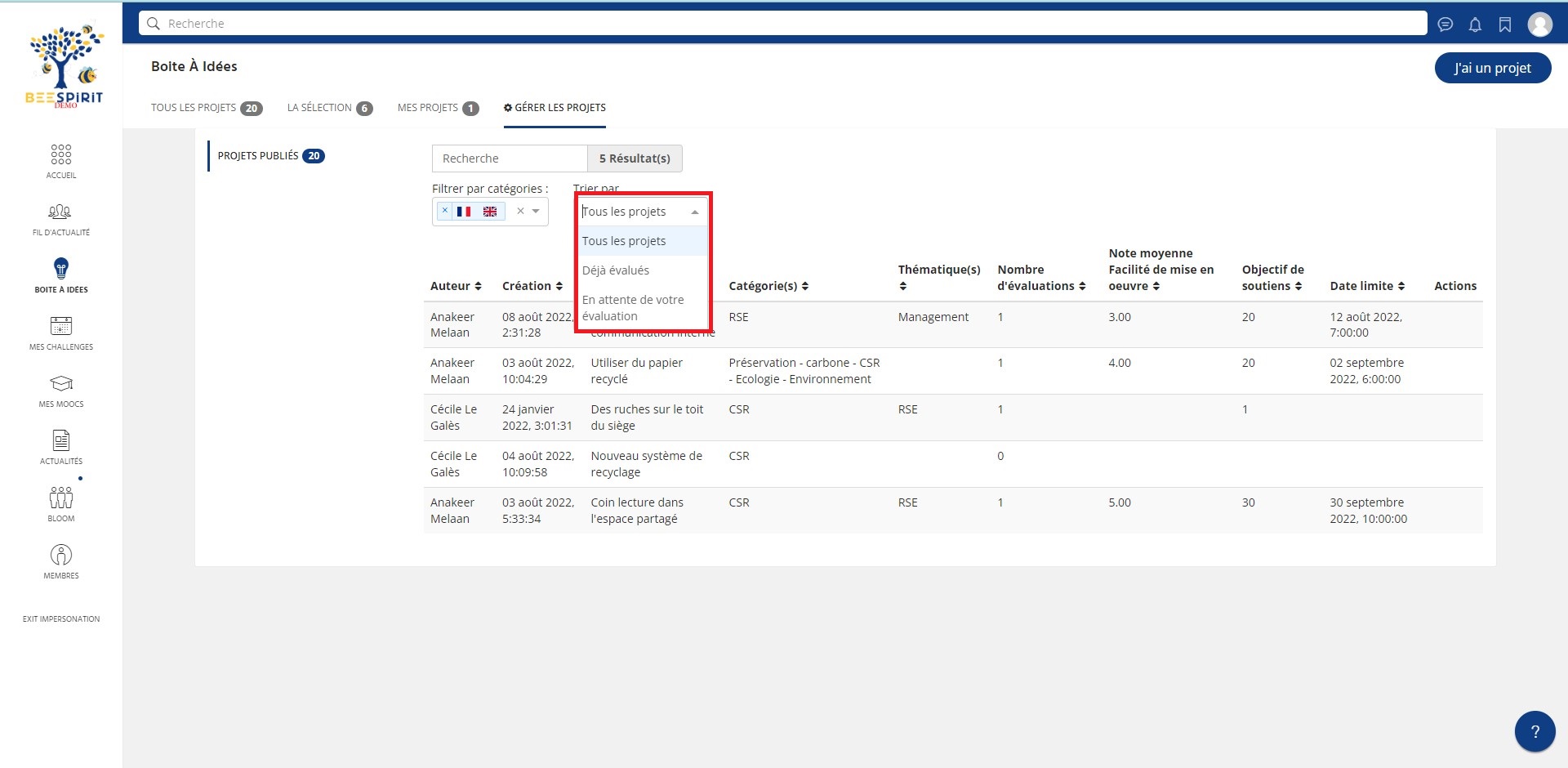The height and width of the screenshot is (768, 1568).
Task: Switch to Mes projets tab
Action: (x=438, y=108)
